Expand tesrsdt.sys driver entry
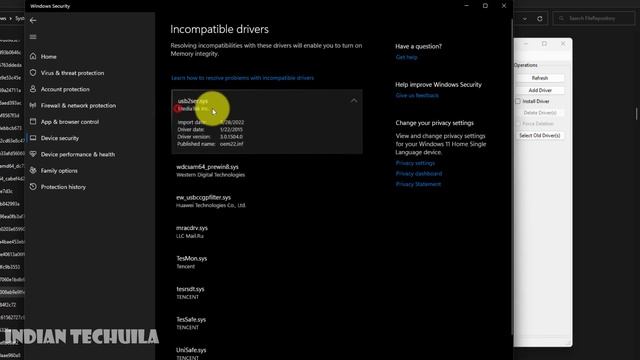This screenshot has height=360, width=640. tap(267, 293)
